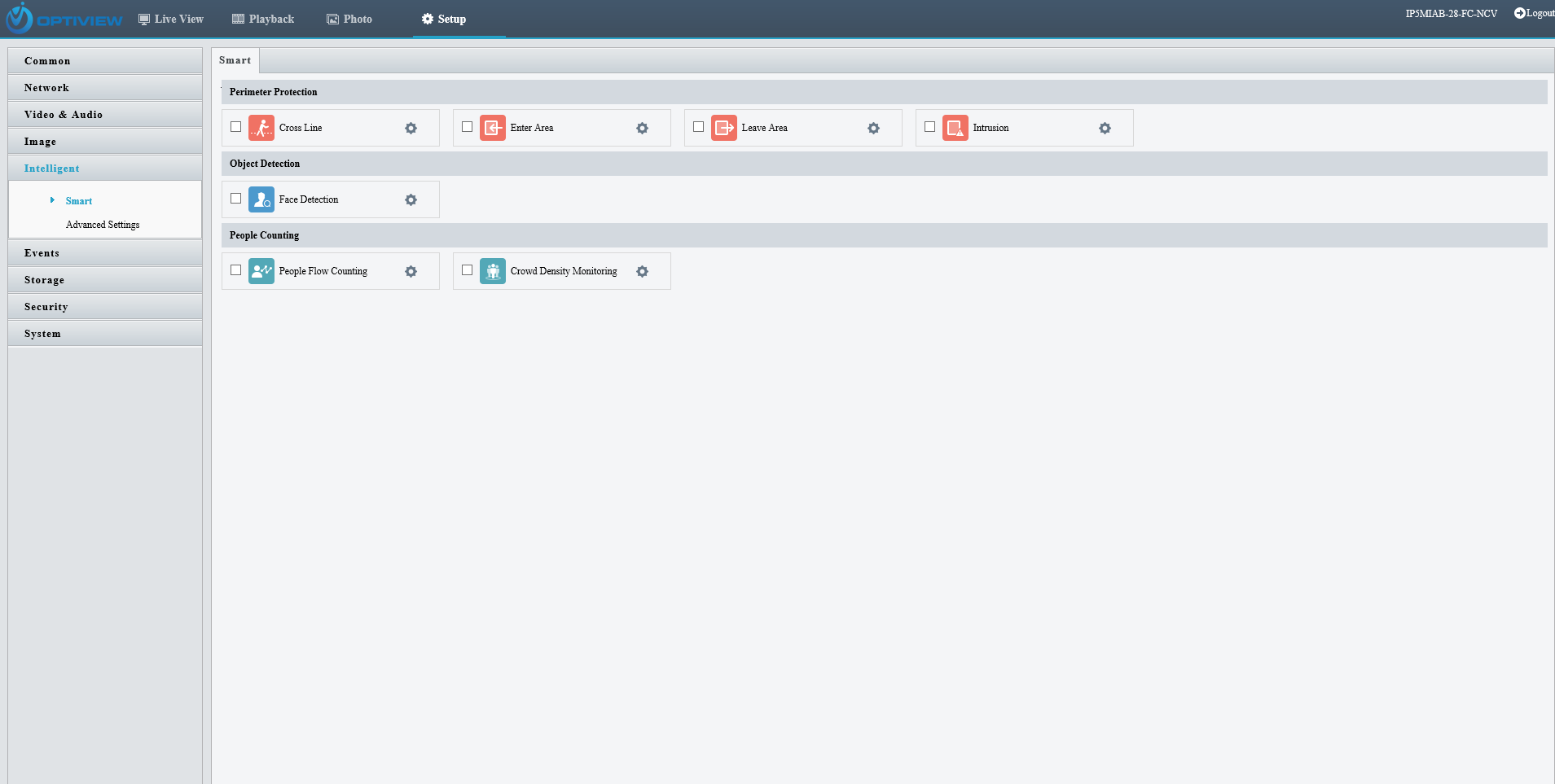Open Advanced Settings under Intelligent
This screenshot has width=1555, height=784.
coord(103,225)
